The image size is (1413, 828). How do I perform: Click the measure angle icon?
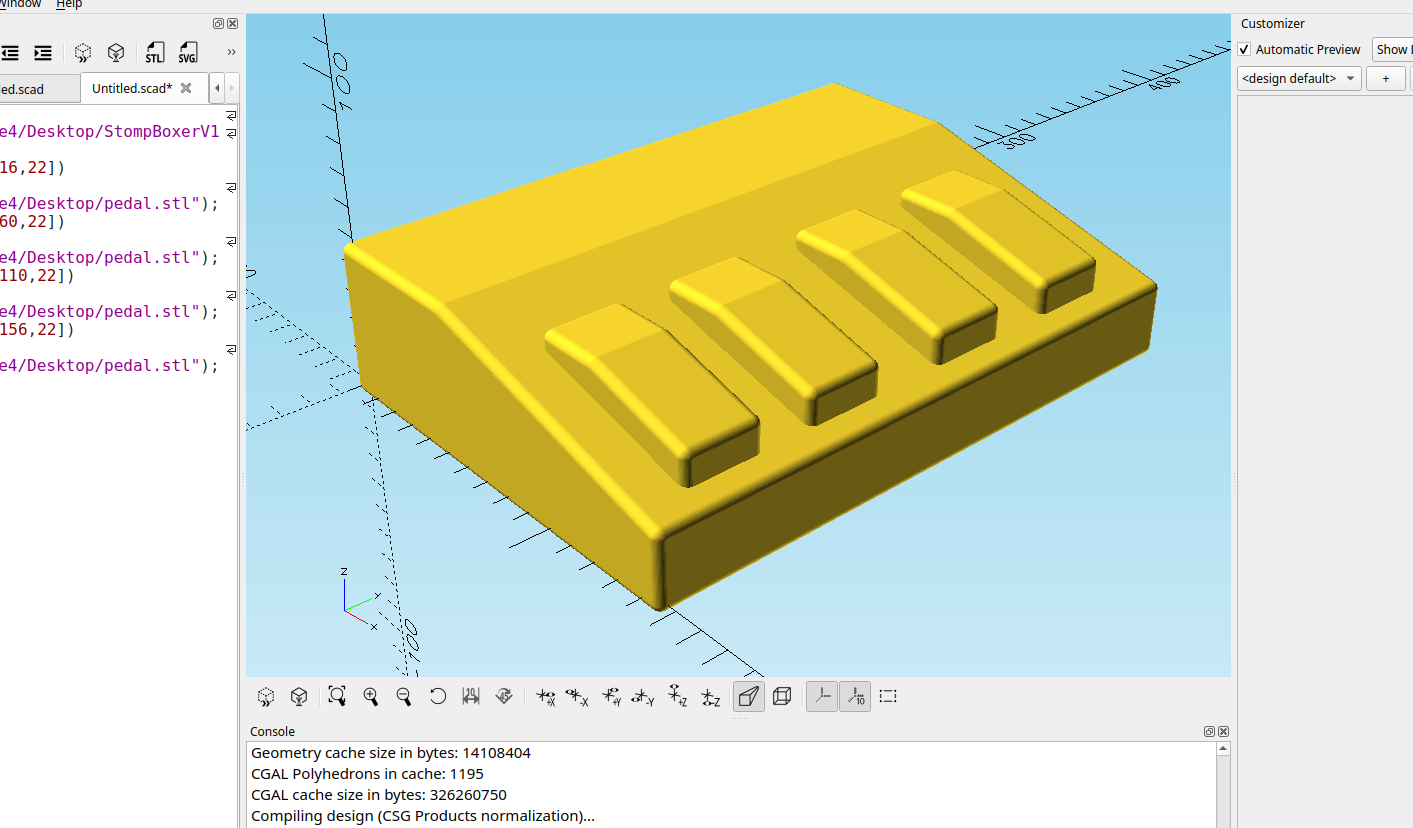(504, 696)
